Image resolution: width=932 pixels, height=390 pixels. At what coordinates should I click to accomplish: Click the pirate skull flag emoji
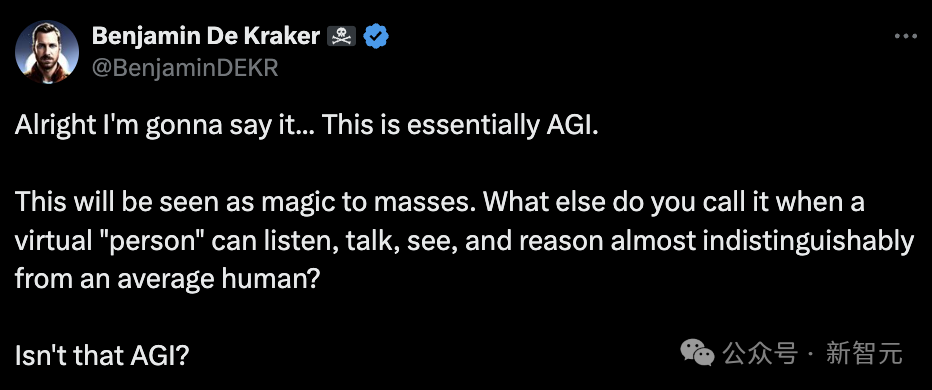pos(341,37)
